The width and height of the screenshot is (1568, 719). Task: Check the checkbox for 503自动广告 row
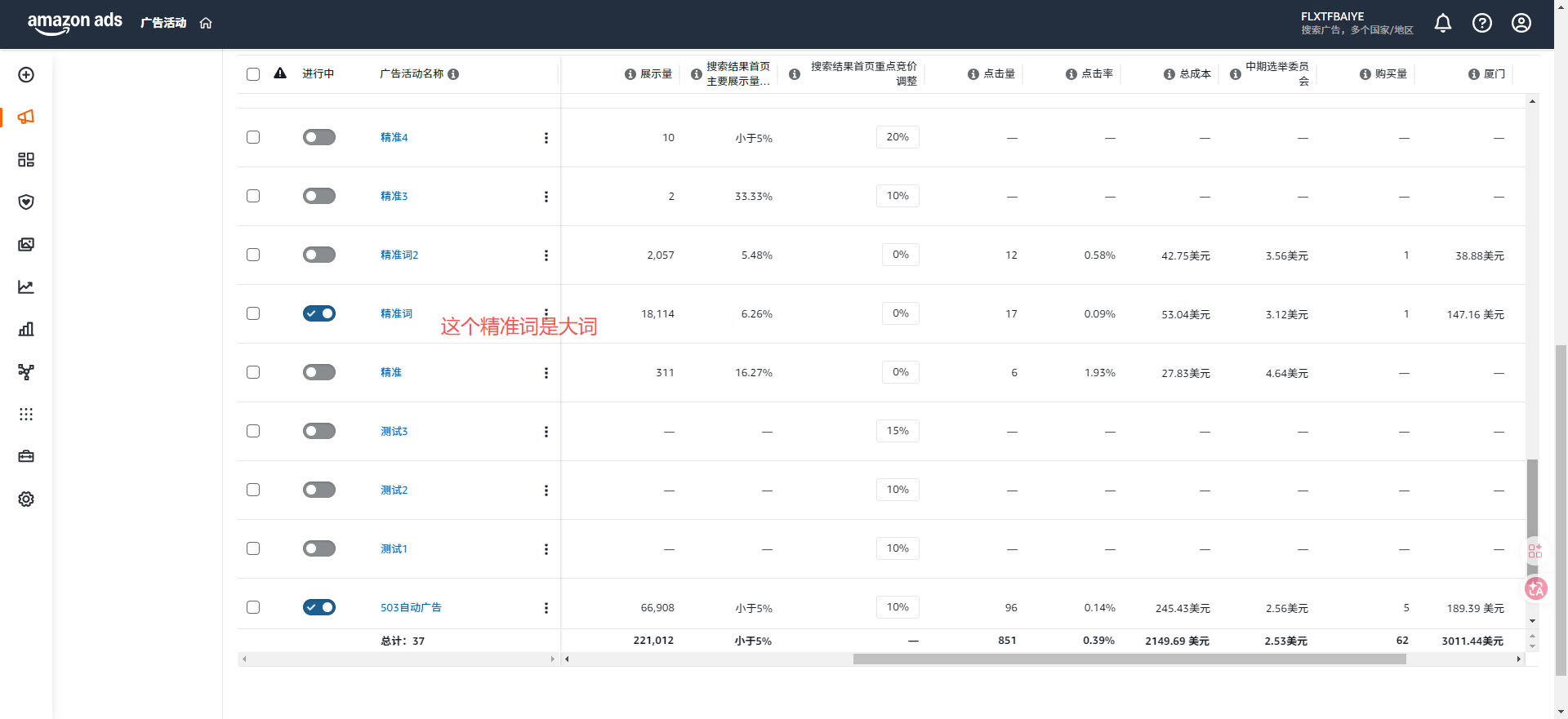[x=253, y=607]
